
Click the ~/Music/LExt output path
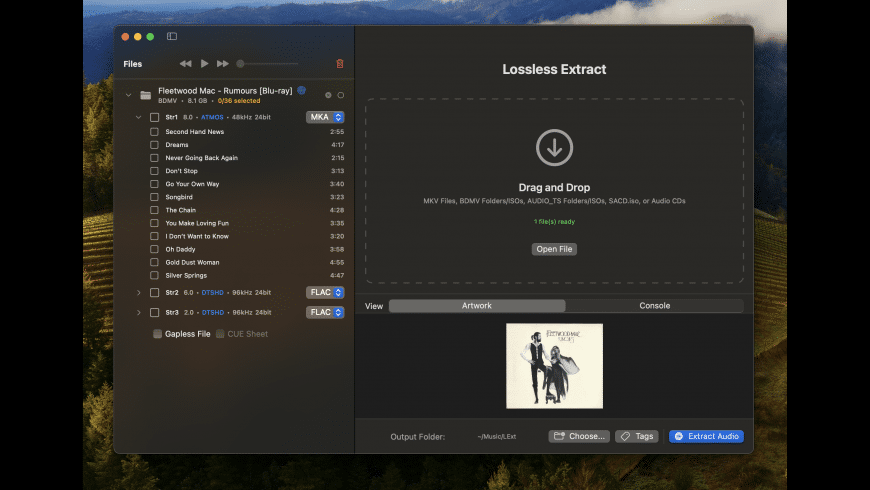click(x=497, y=437)
